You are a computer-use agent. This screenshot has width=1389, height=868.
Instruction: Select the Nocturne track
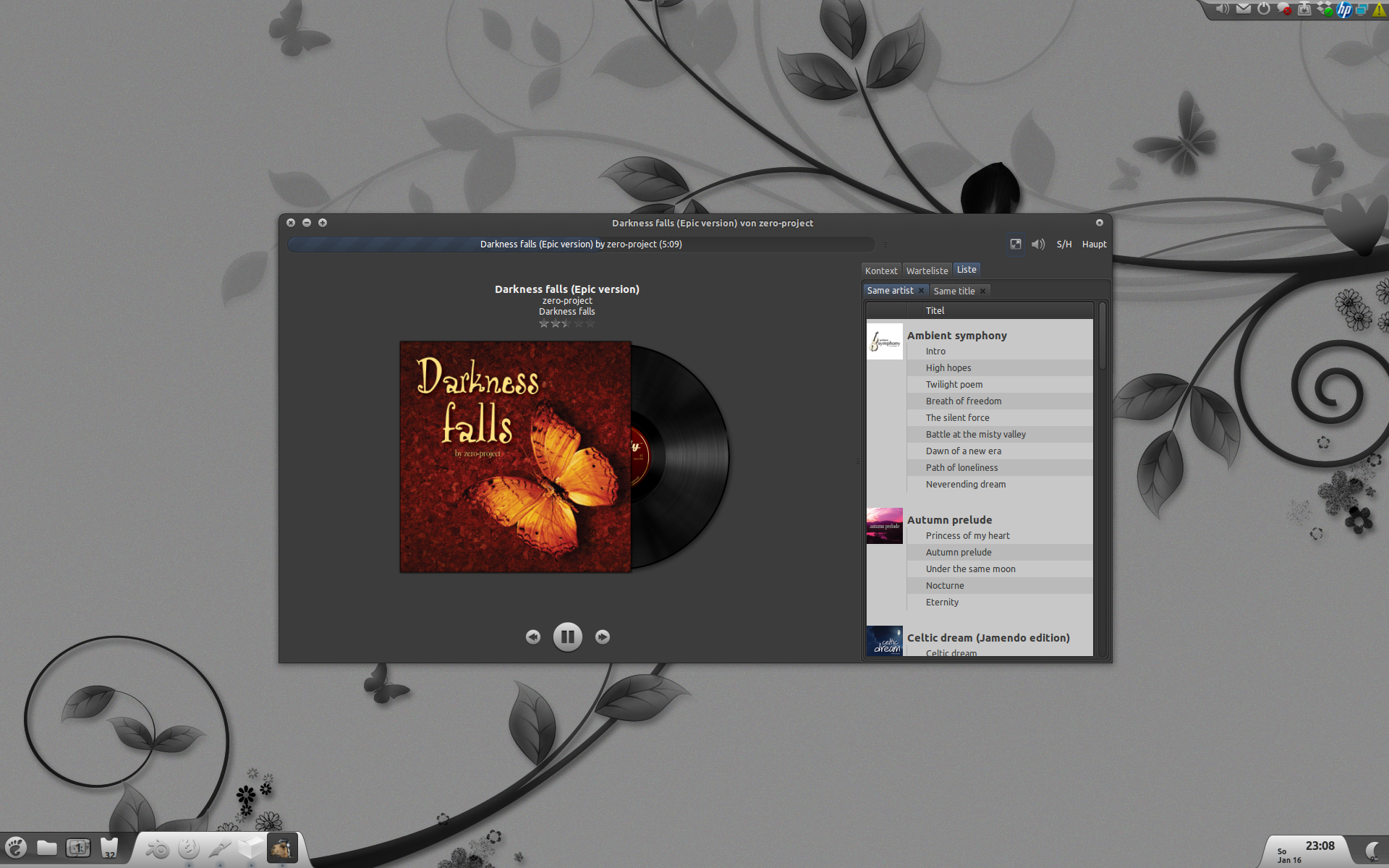pyautogui.click(x=1000, y=586)
